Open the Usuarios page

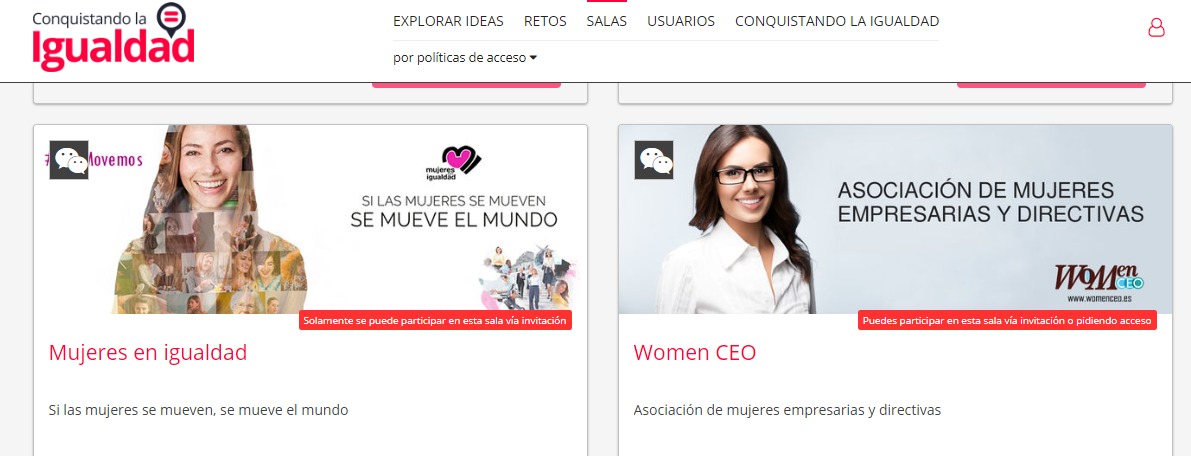tap(681, 21)
